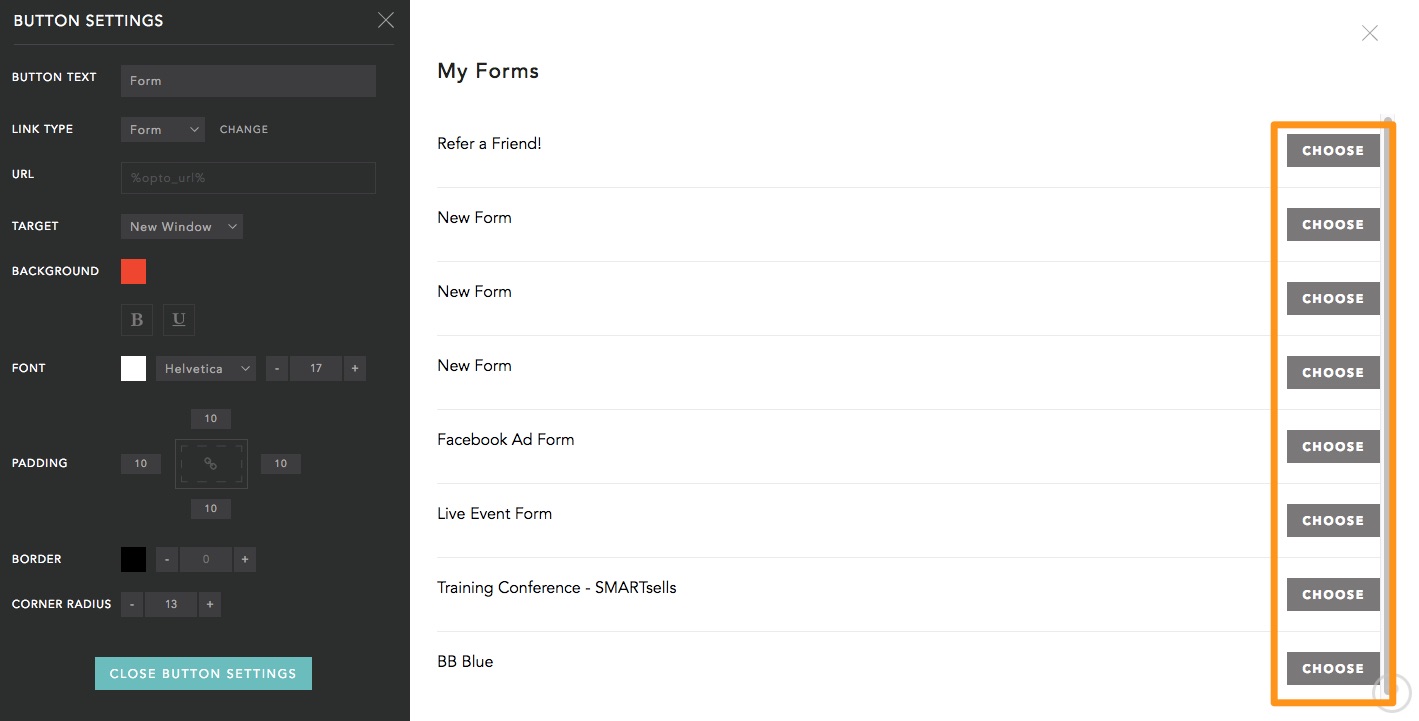The image size is (1419, 721).
Task: Click Close Button Settings button
Action: tap(203, 673)
